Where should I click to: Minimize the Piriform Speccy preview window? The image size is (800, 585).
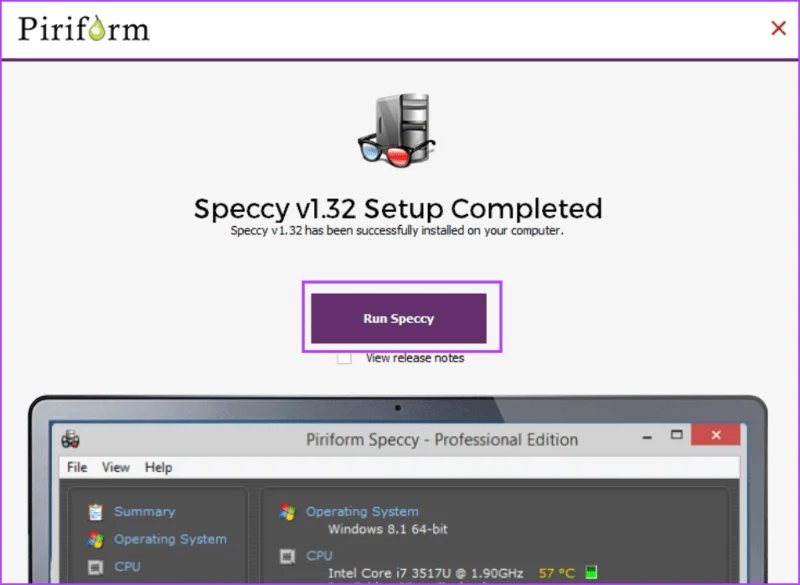click(x=647, y=438)
